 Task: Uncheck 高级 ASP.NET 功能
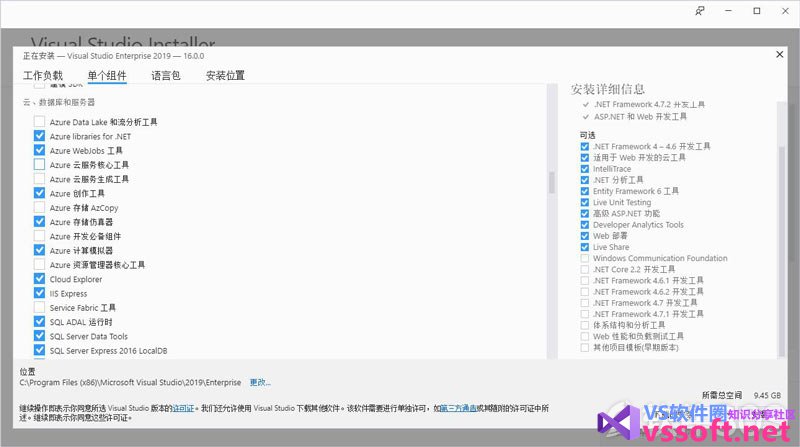click(x=585, y=213)
